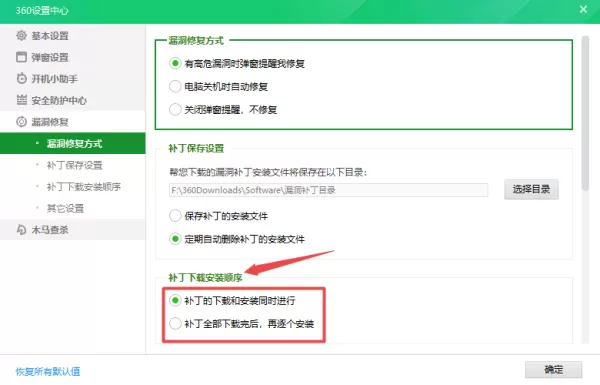Click the 补丁下载安装顺序 section heading
600x385 pixels.
click(205, 277)
